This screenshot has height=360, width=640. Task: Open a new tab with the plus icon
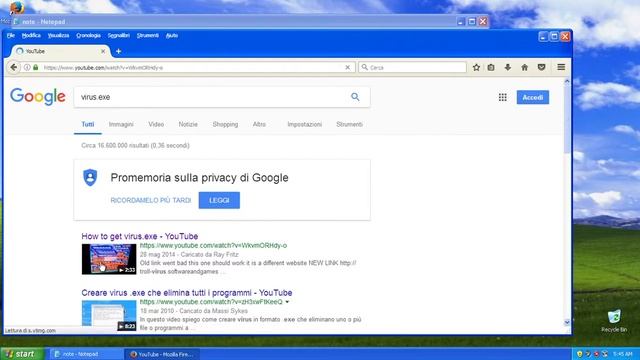point(118,51)
